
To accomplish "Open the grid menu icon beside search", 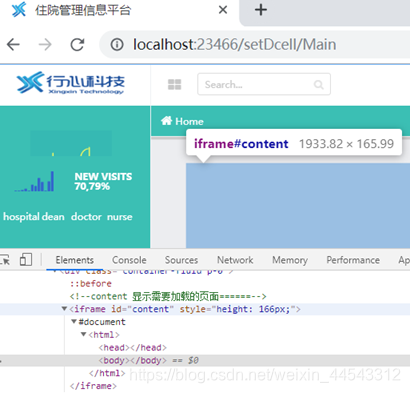I will [174, 85].
